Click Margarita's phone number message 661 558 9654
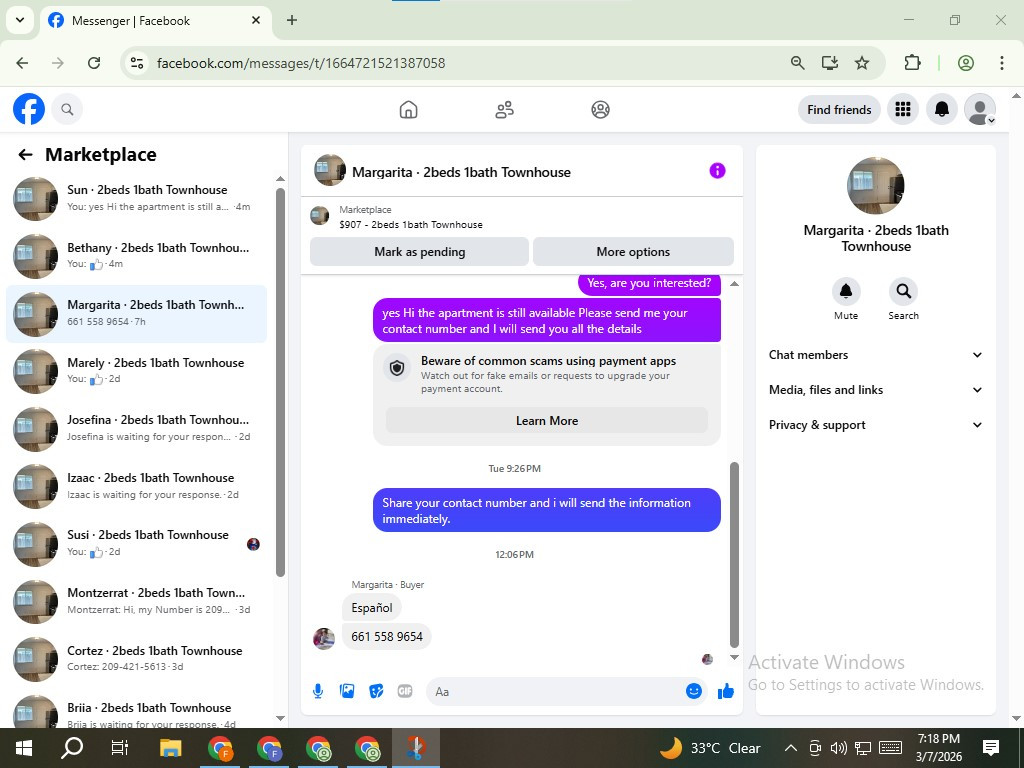Viewport: 1024px width, 768px height. [x=387, y=636]
